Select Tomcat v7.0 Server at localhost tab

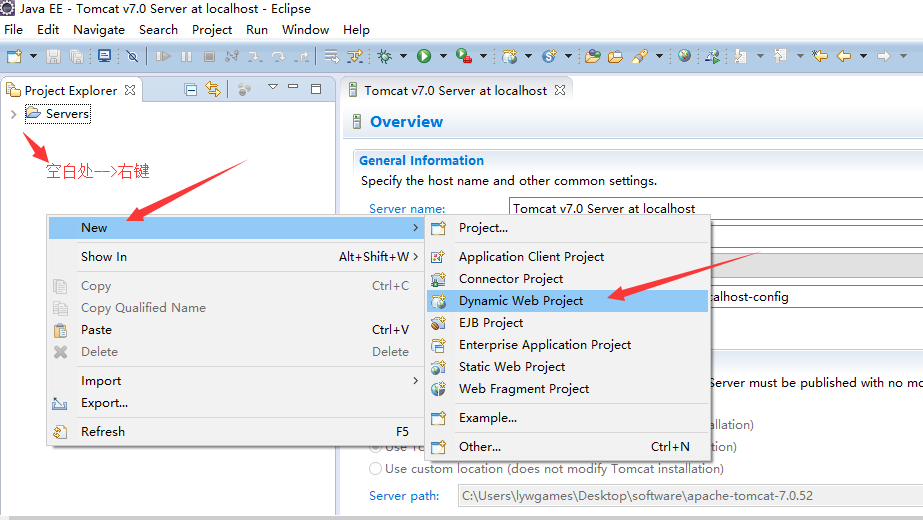[455, 91]
